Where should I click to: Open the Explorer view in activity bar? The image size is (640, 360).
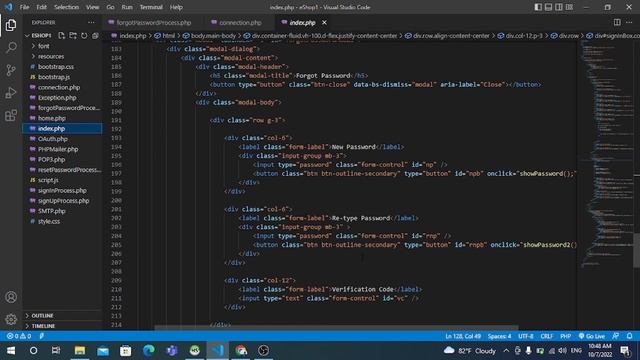(x=11, y=25)
